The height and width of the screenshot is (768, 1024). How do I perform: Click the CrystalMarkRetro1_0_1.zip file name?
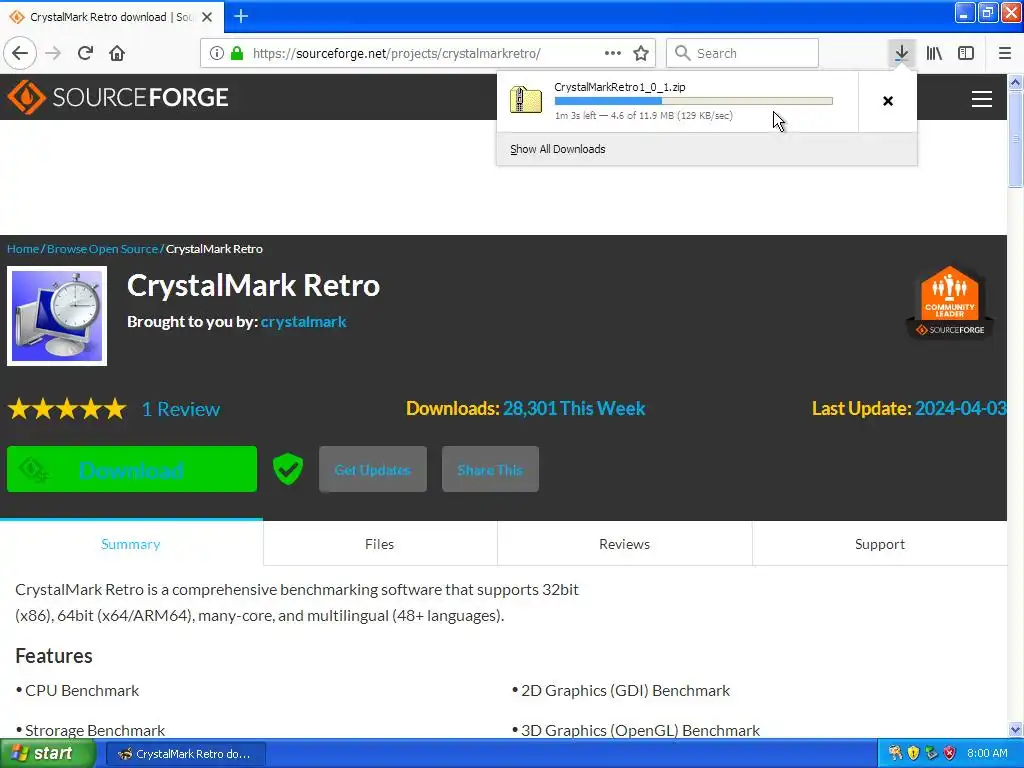pyautogui.click(x=620, y=87)
